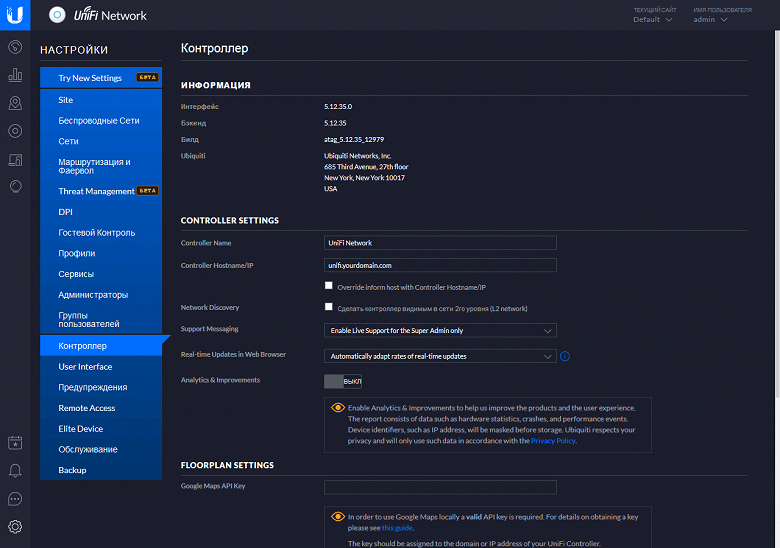Screen dimensions: 780x548
Task: Open Обслуживание settings section
Action: tap(101, 450)
